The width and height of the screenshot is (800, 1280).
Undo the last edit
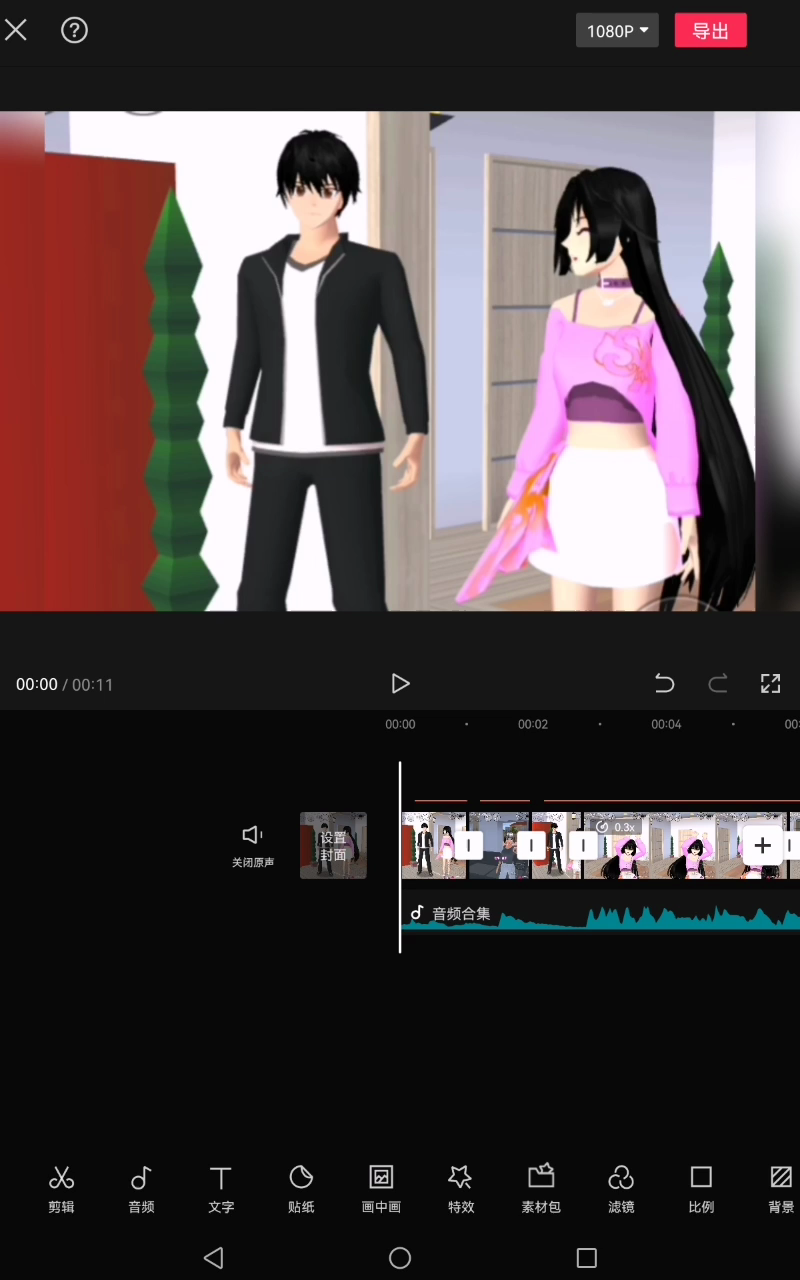[x=664, y=684]
